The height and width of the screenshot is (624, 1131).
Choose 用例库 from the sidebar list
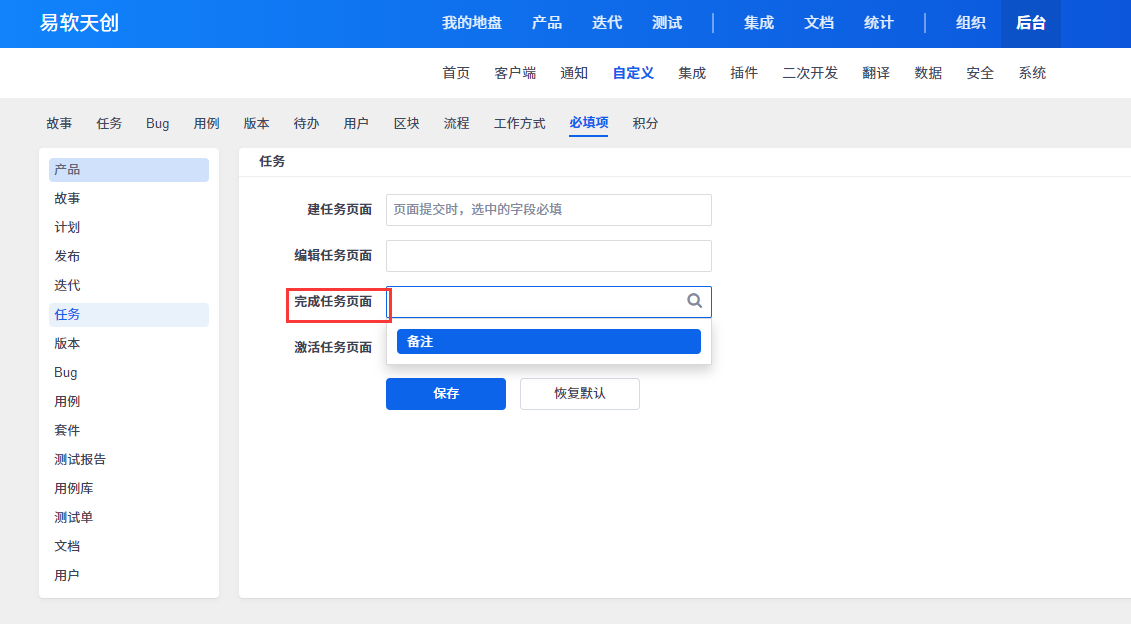74,489
